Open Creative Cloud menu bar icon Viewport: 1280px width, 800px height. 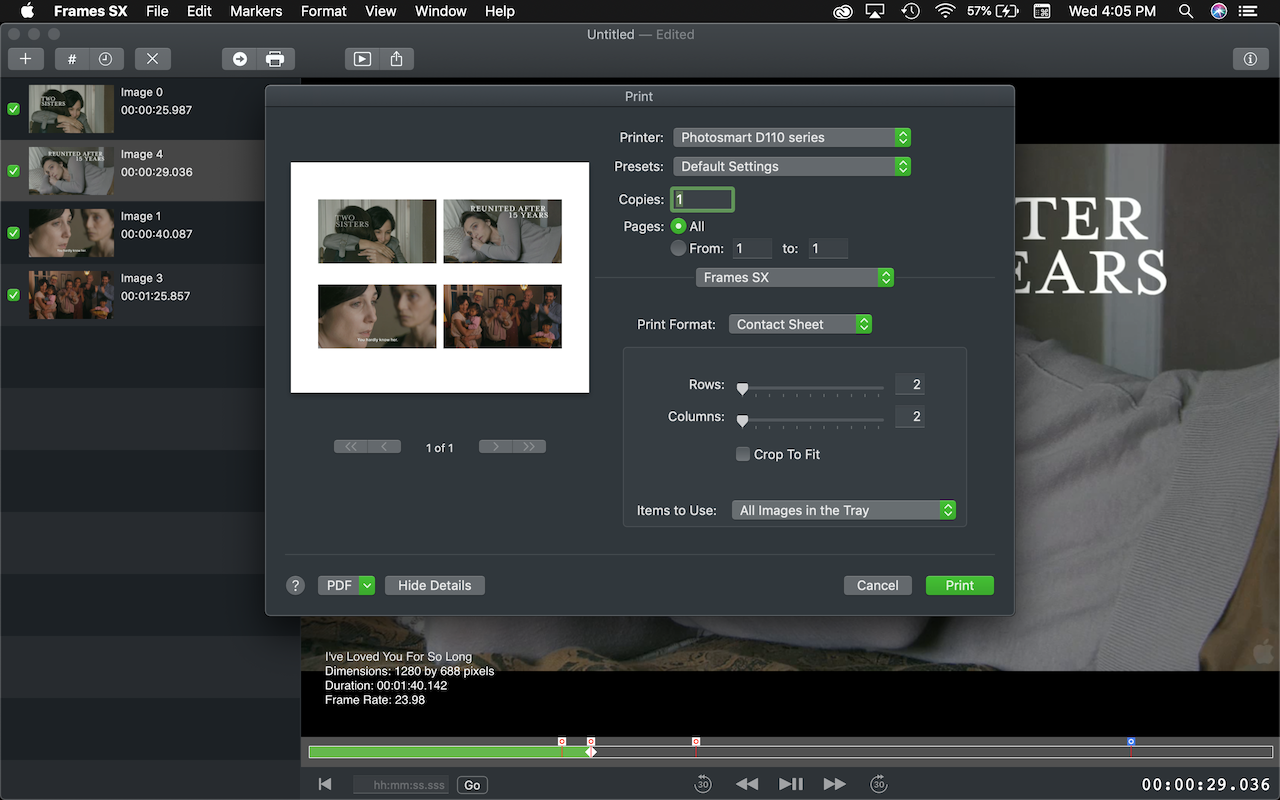point(843,11)
